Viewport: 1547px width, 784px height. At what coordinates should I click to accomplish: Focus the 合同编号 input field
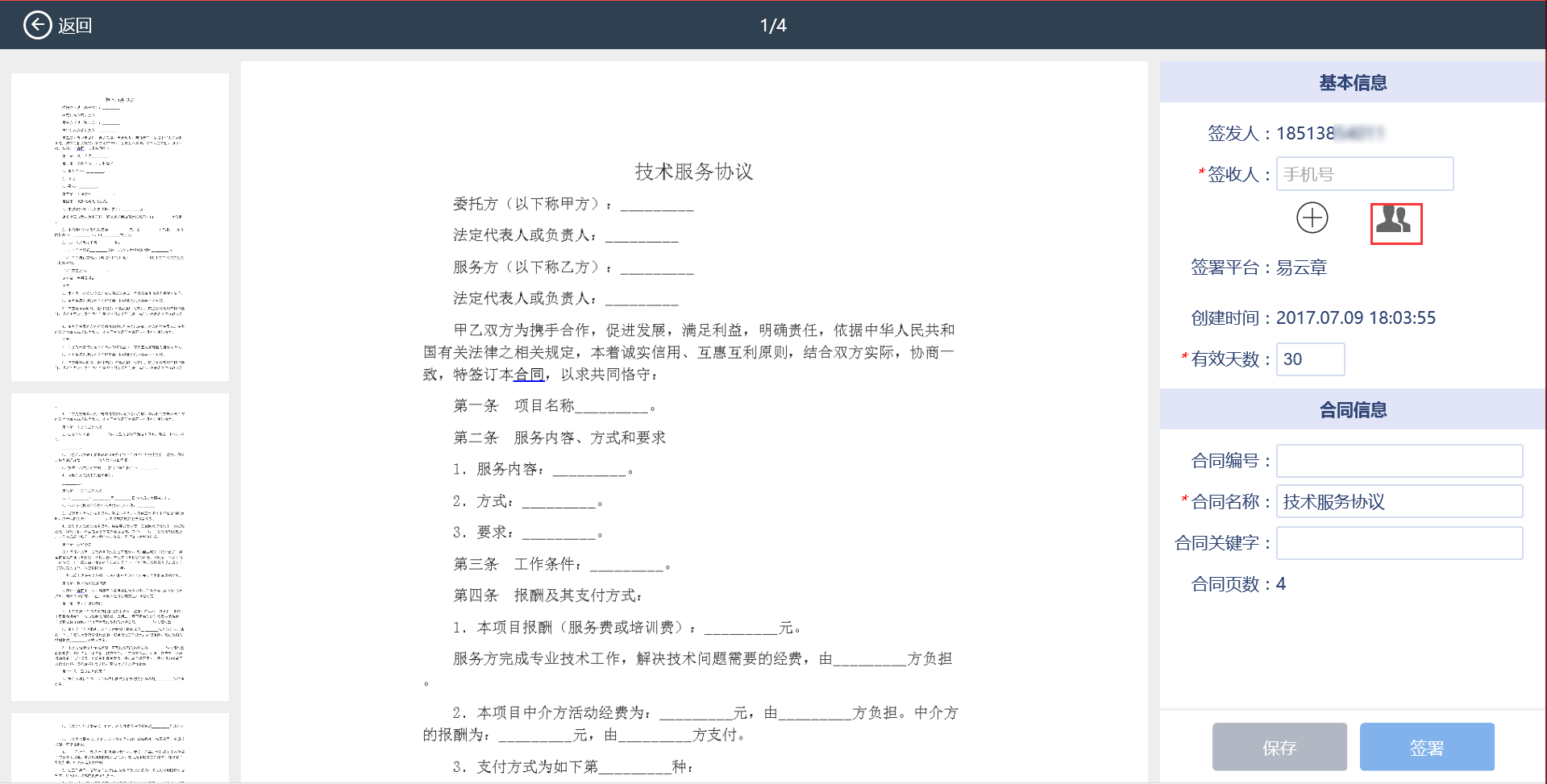click(x=1399, y=461)
